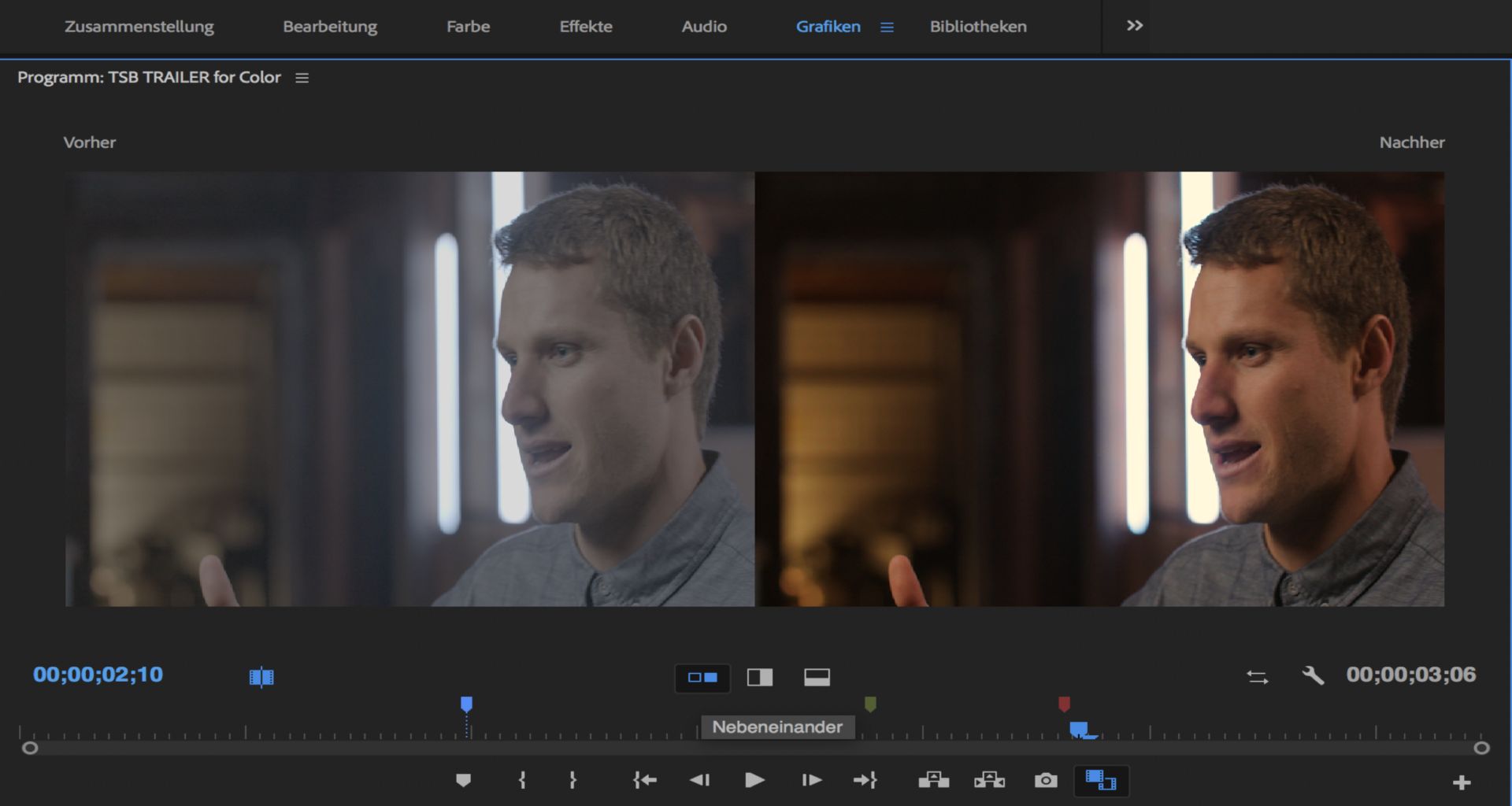Screen dimensions: 1512x806
Task: Click the Mark Out bracket icon
Action: pos(573,780)
